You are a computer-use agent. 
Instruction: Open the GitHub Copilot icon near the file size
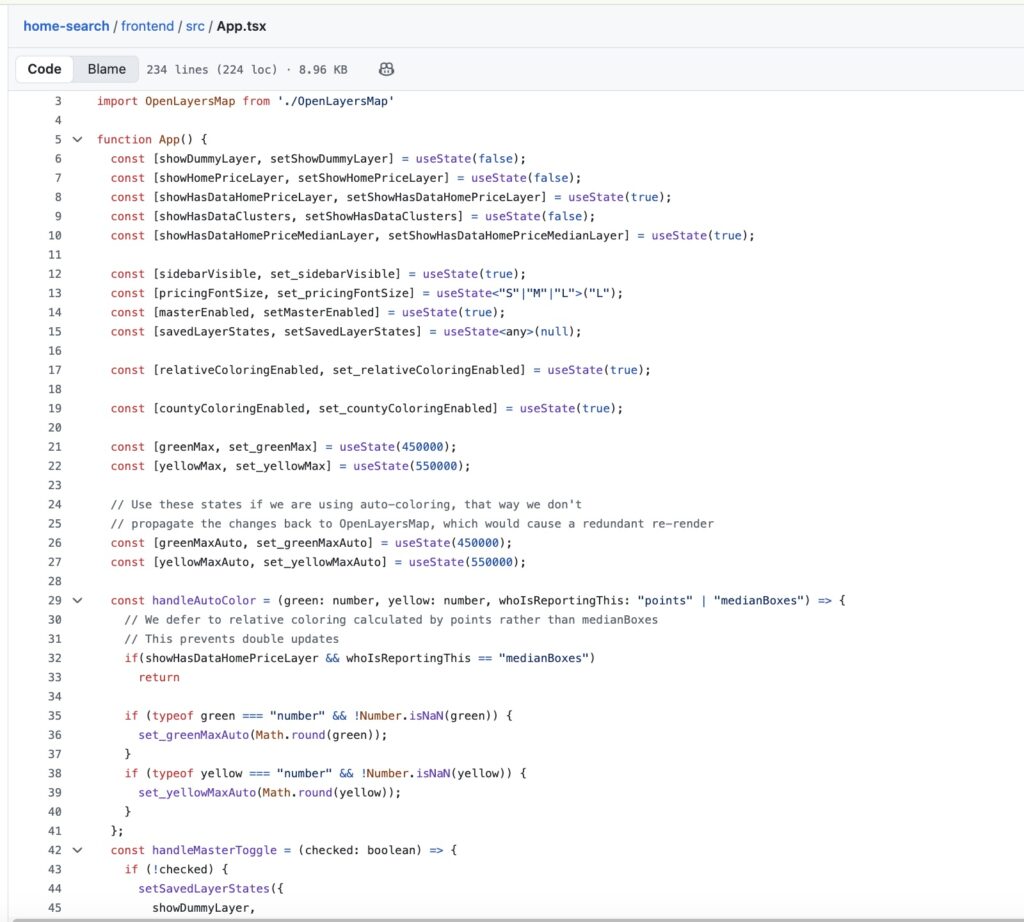tap(386, 69)
